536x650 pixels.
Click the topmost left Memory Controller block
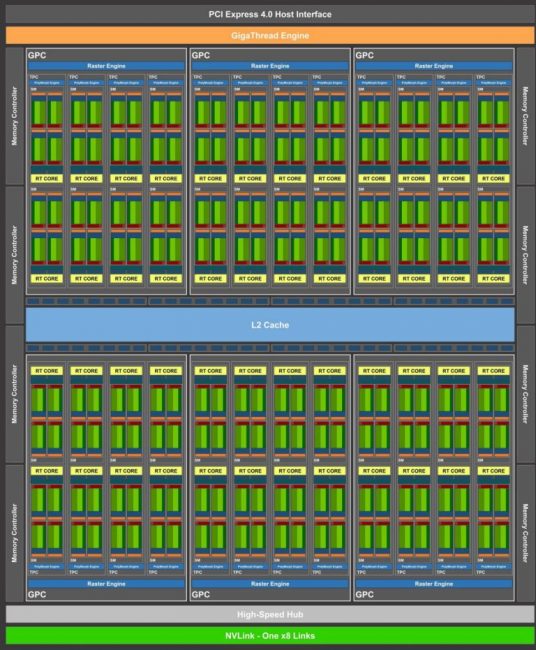(15, 116)
